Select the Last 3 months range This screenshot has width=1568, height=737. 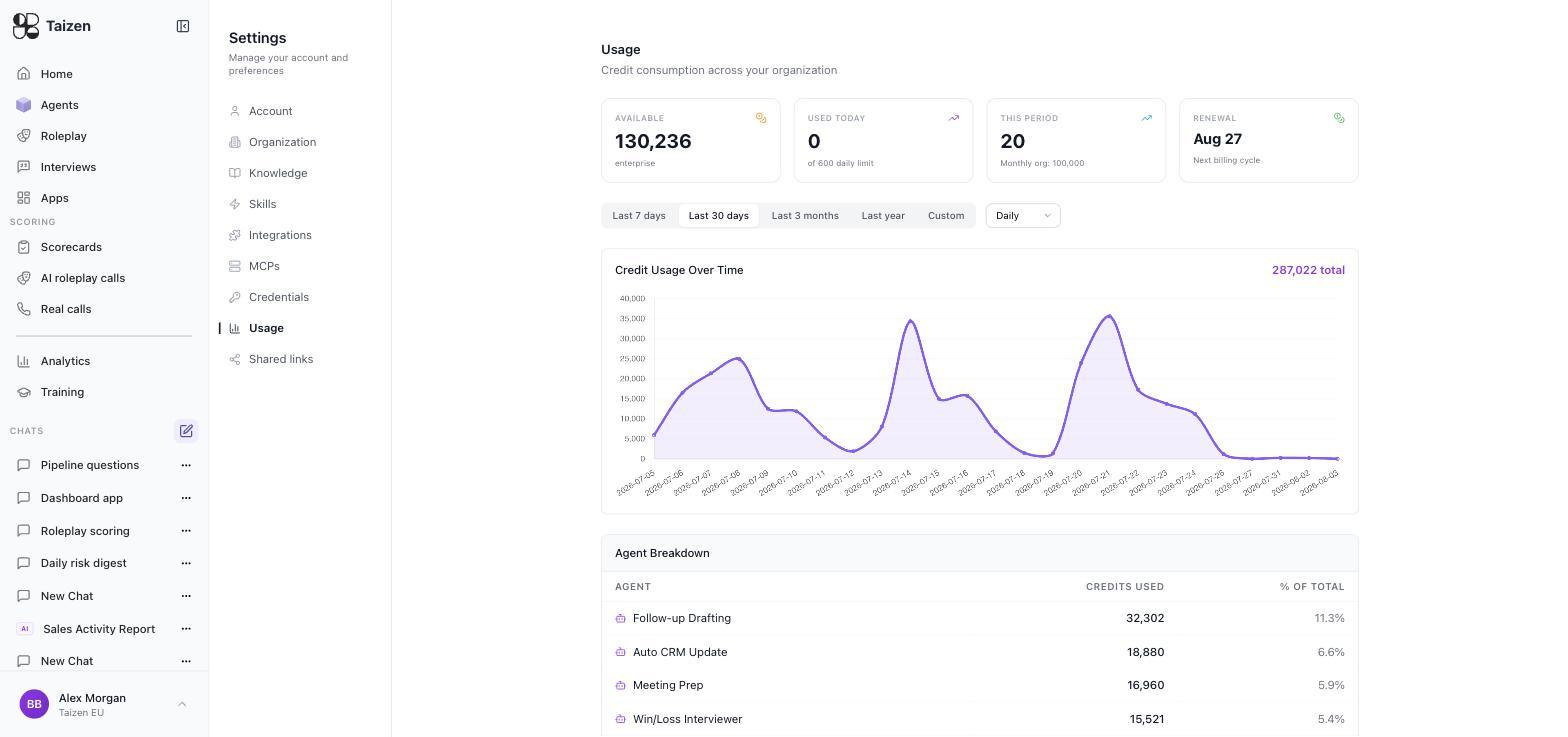pos(805,216)
